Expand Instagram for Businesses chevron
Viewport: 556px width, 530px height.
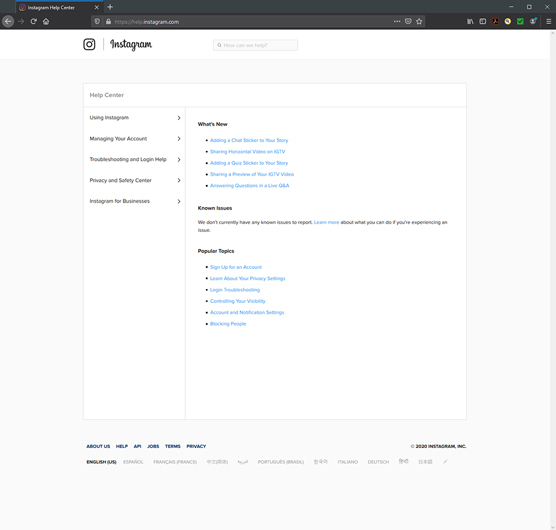pos(179,201)
